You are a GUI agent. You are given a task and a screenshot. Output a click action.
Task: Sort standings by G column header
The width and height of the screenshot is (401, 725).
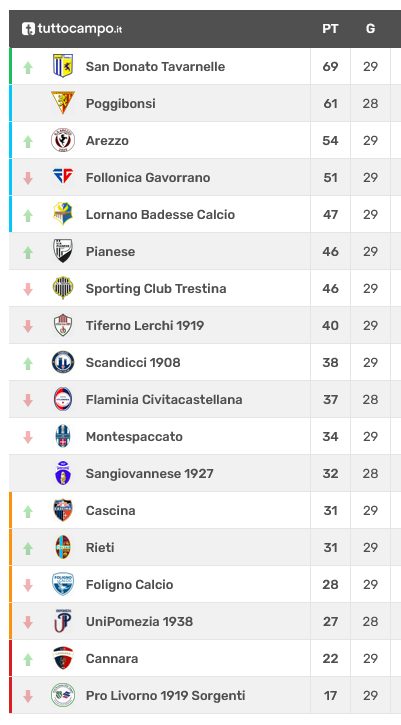coord(370,29)
